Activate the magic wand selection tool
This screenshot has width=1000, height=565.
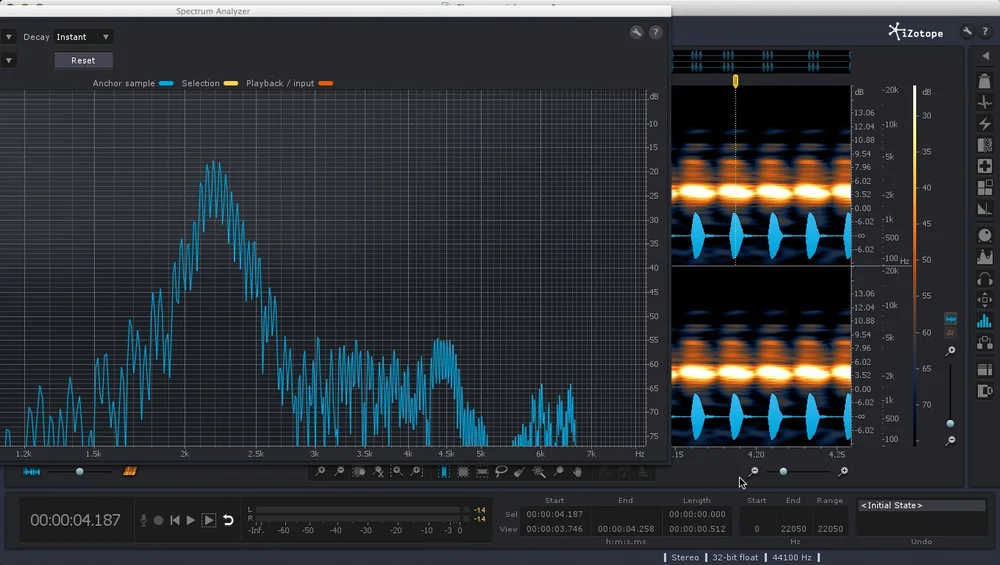pyautogui.click(x=539, y=472)
